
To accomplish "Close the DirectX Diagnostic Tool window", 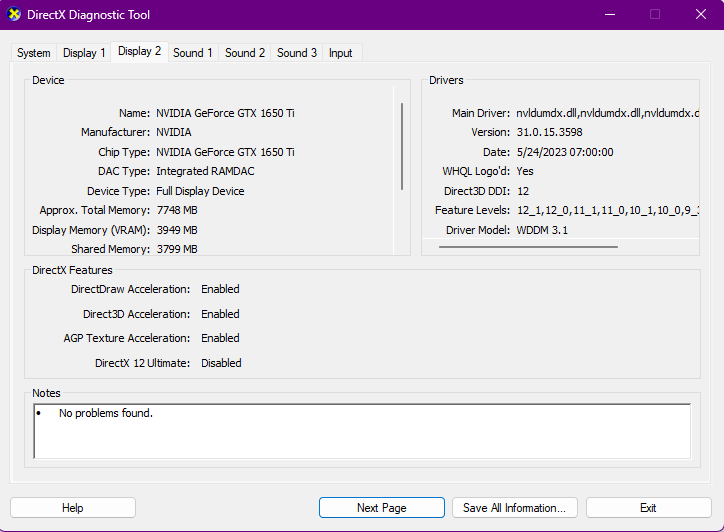I will coord(700,14).
